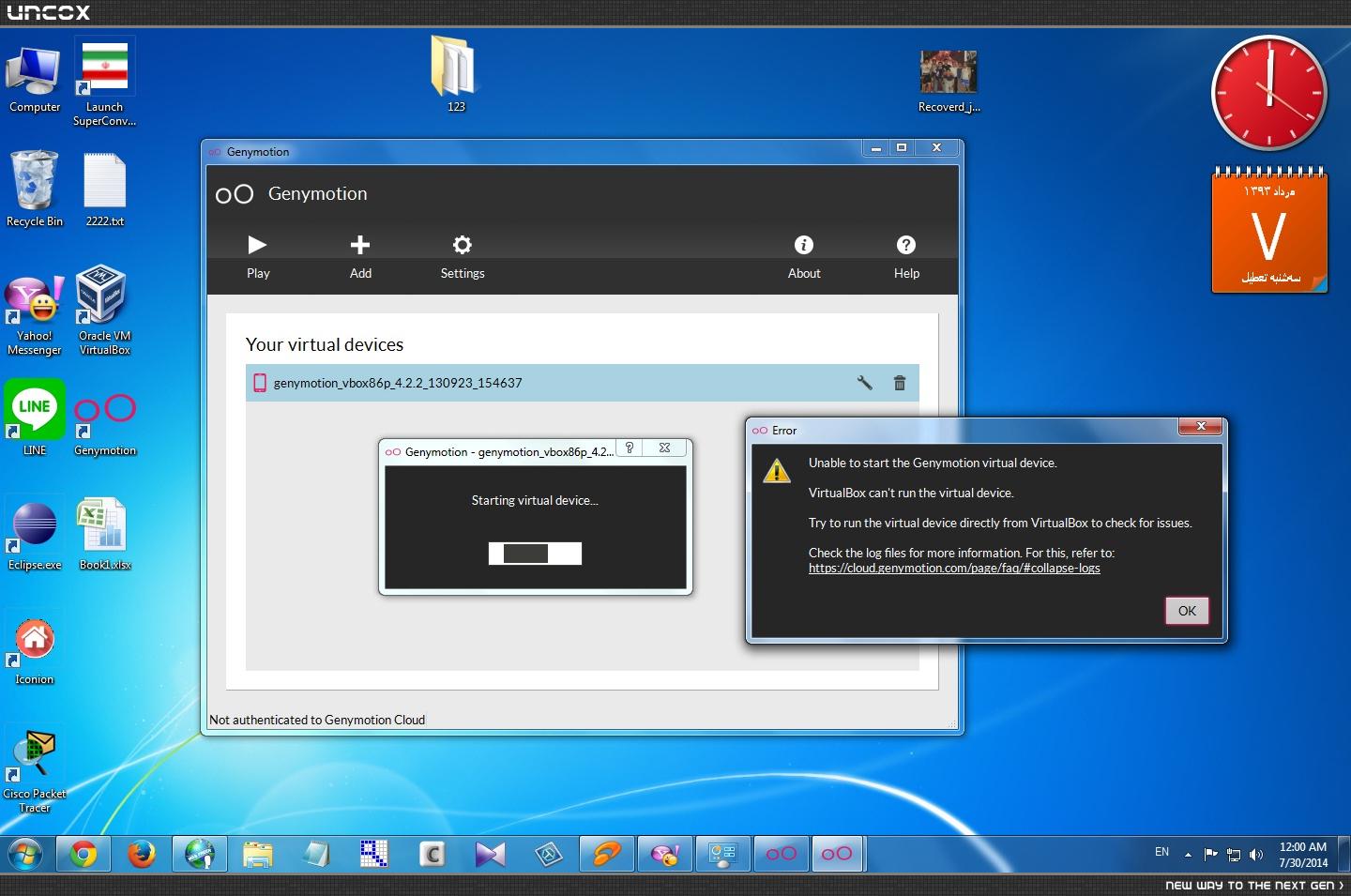
Task: Open network status in the system tray
Action: (x=1234, y=854)
